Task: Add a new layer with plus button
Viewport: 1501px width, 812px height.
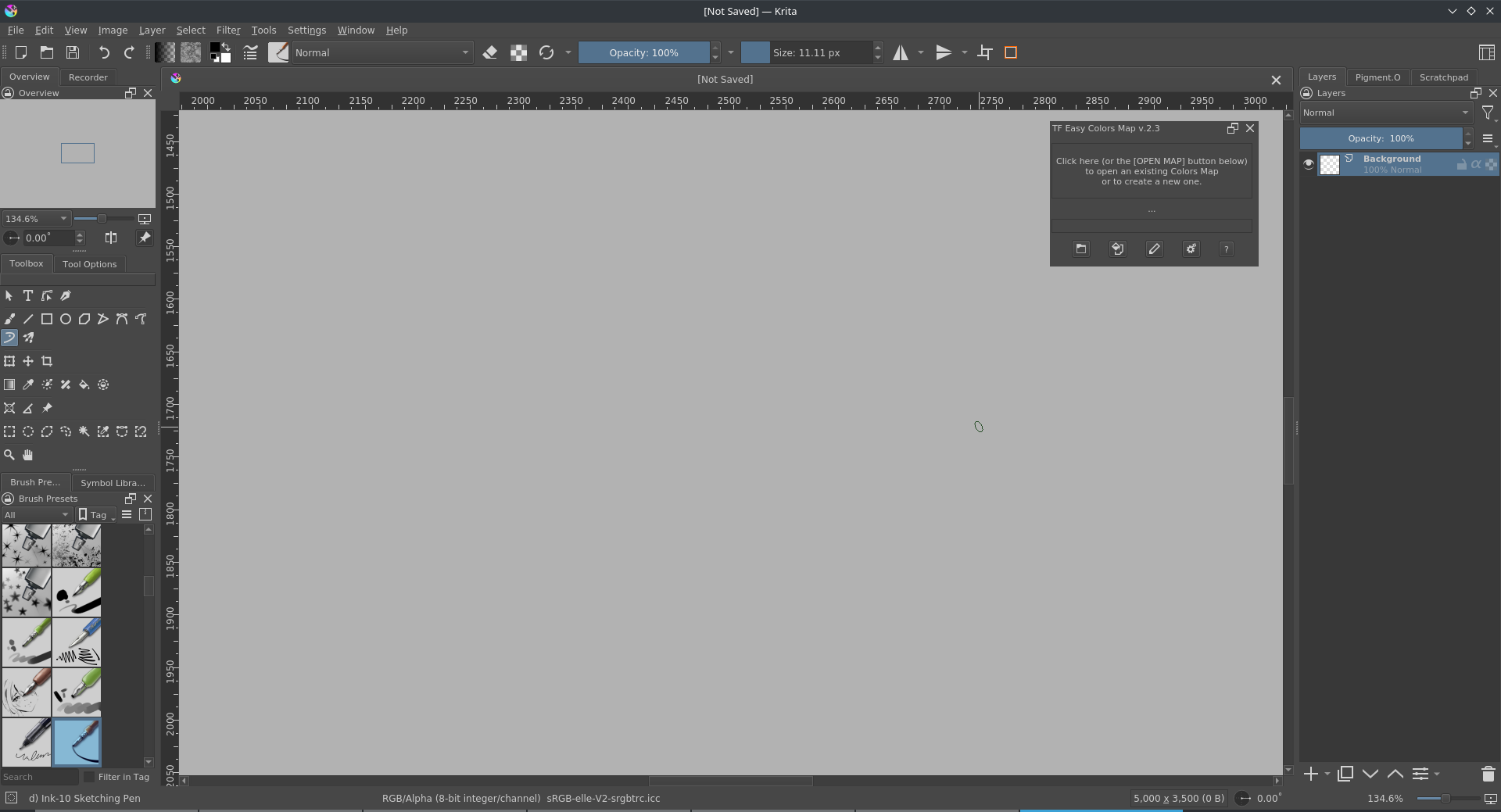Action: coord(1311,774)
